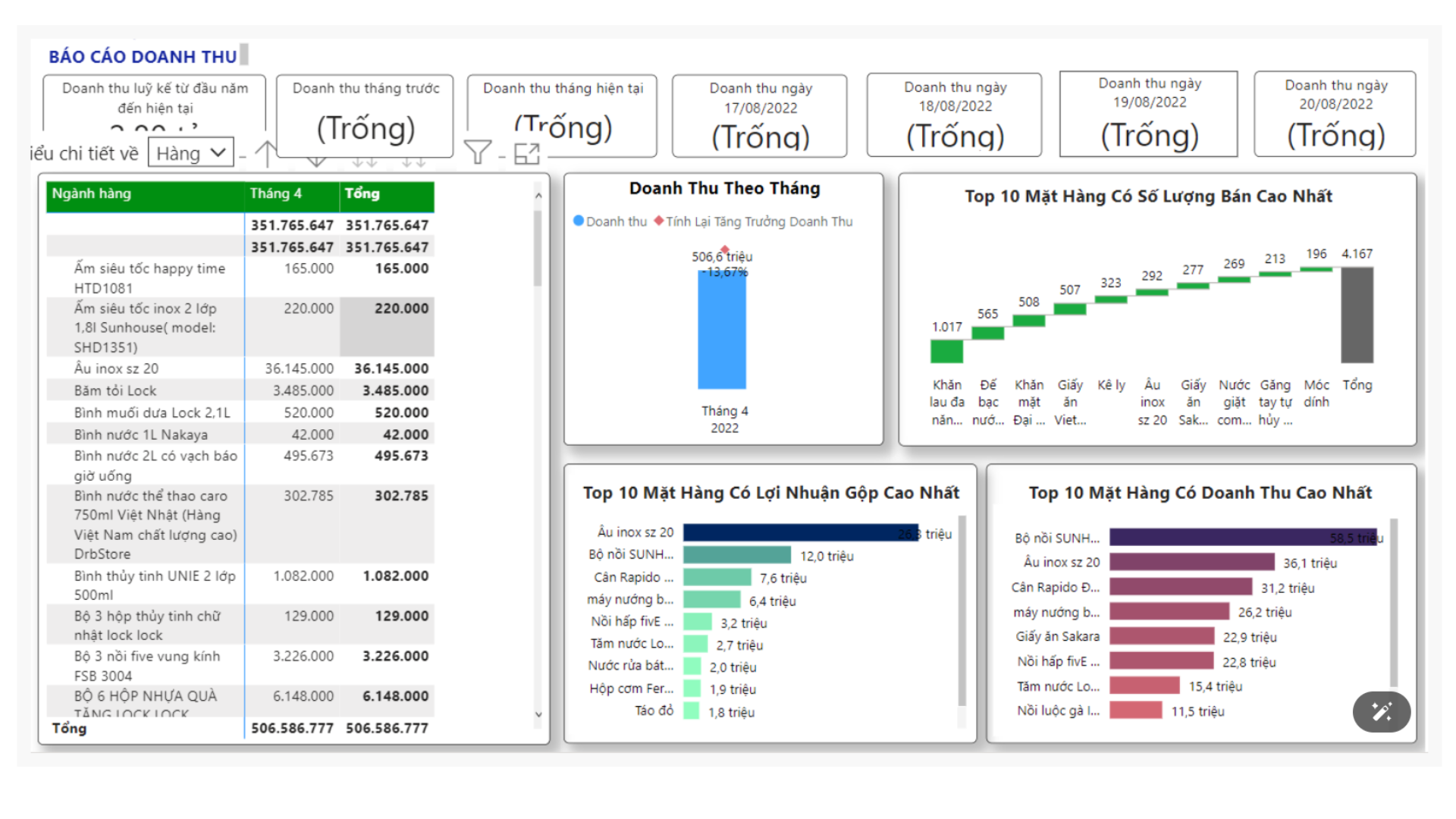The height and width of the screenshot is (819, 1456).
Task: Select the Doanh thu luỹ kế từ đầu năm card
Action: pos(155,102)
